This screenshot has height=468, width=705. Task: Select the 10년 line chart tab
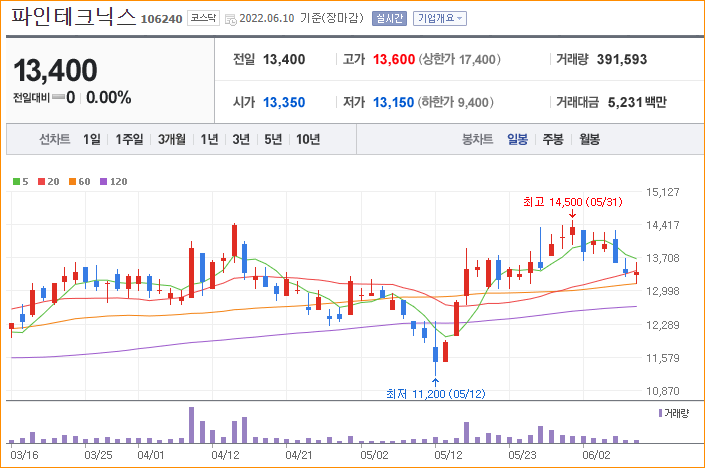(x=308, y=139)
